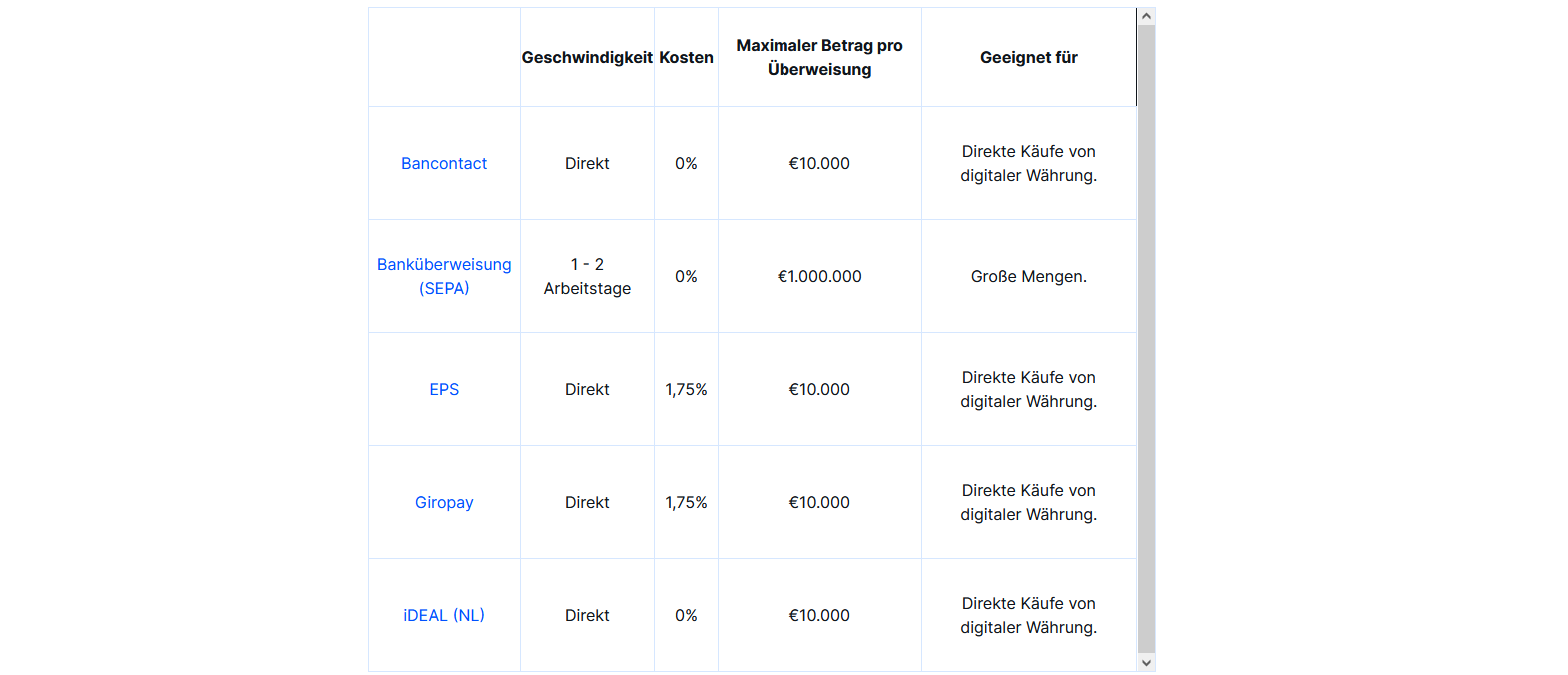Viewport: 1568px width, 675px height.
Task: Open the Bancontact link
Action: click(444, 163)
